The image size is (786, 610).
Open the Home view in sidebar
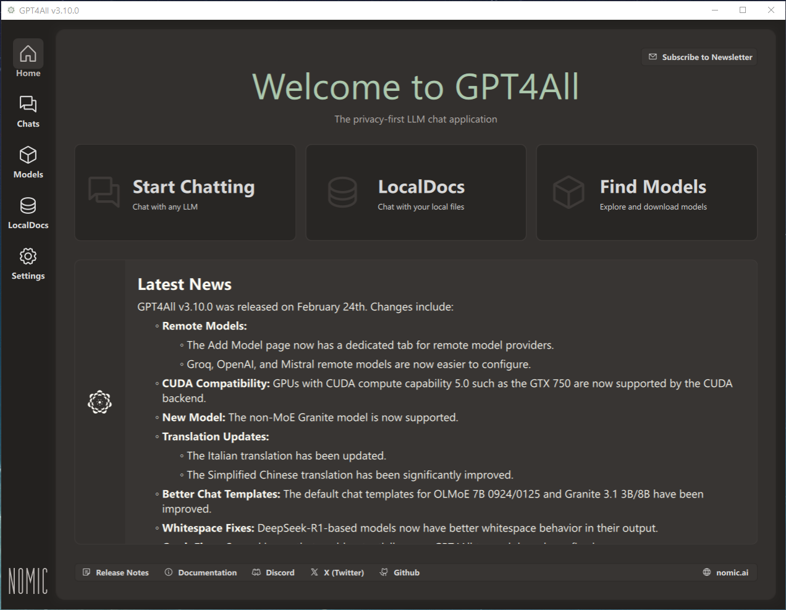coord(28,60)
